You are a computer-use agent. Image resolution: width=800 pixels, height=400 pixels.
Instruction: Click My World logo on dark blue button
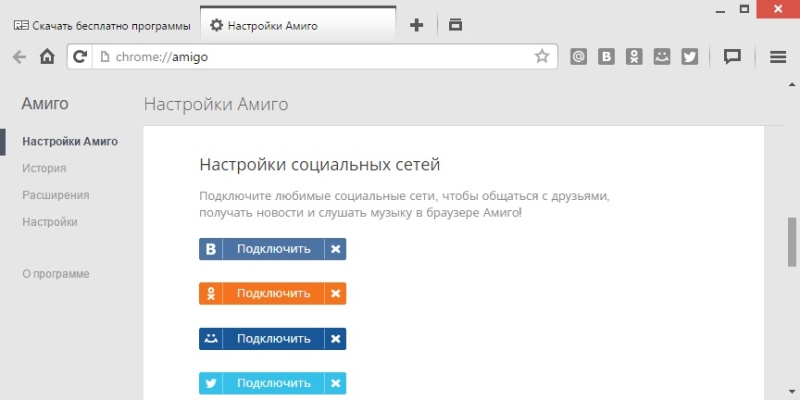tap(211, 338)
